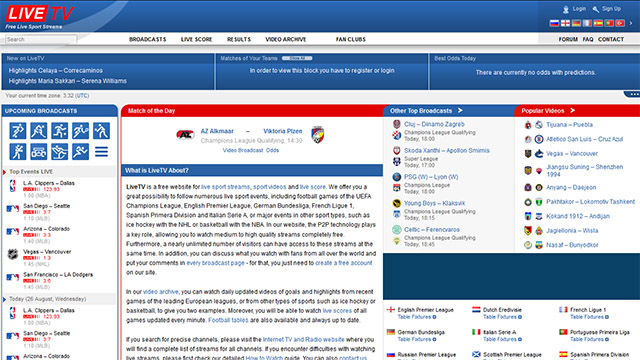Viewport: 640px width, 360px height.
Task: Switch site language to Turkish flag
Action: (x=620, y=23)
